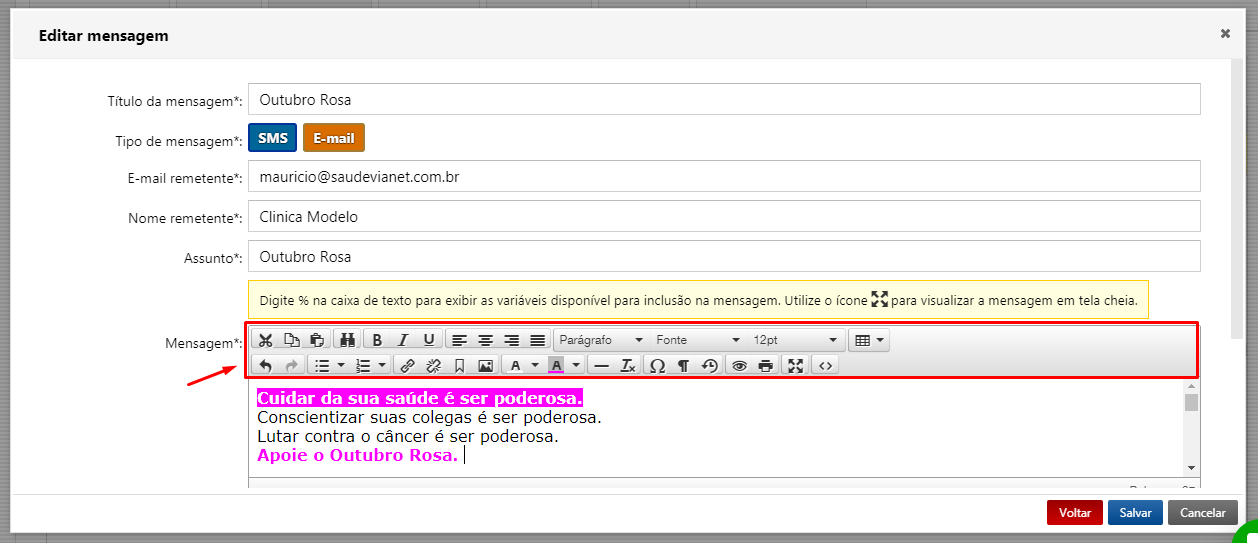Expand bullet list style arrow

[341, 366]
